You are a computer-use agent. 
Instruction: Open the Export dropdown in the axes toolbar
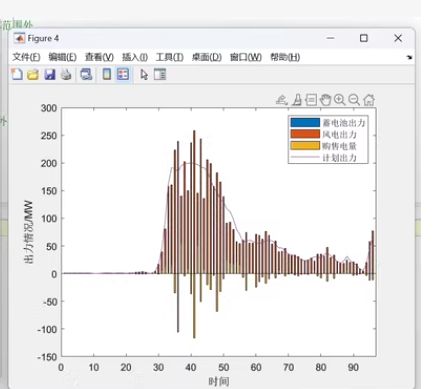[282, 100]
